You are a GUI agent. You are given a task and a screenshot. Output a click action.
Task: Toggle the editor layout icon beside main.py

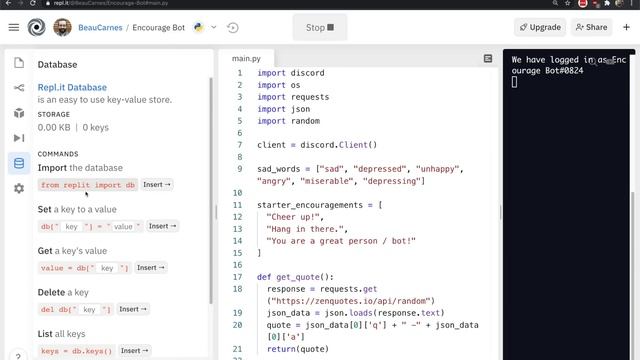pyautogui.click(x=488, y=59)
